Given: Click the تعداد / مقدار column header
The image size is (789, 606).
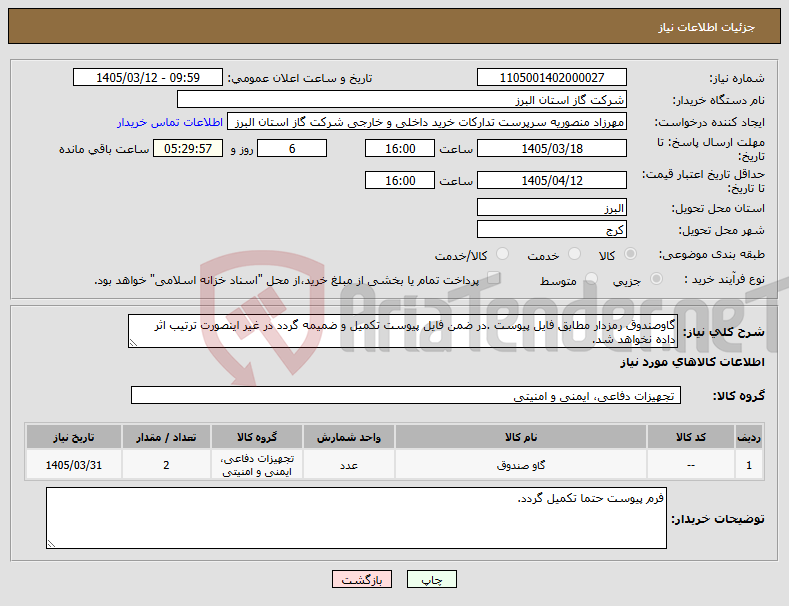Looking at the screenshot, I should (x=166, y=437).
